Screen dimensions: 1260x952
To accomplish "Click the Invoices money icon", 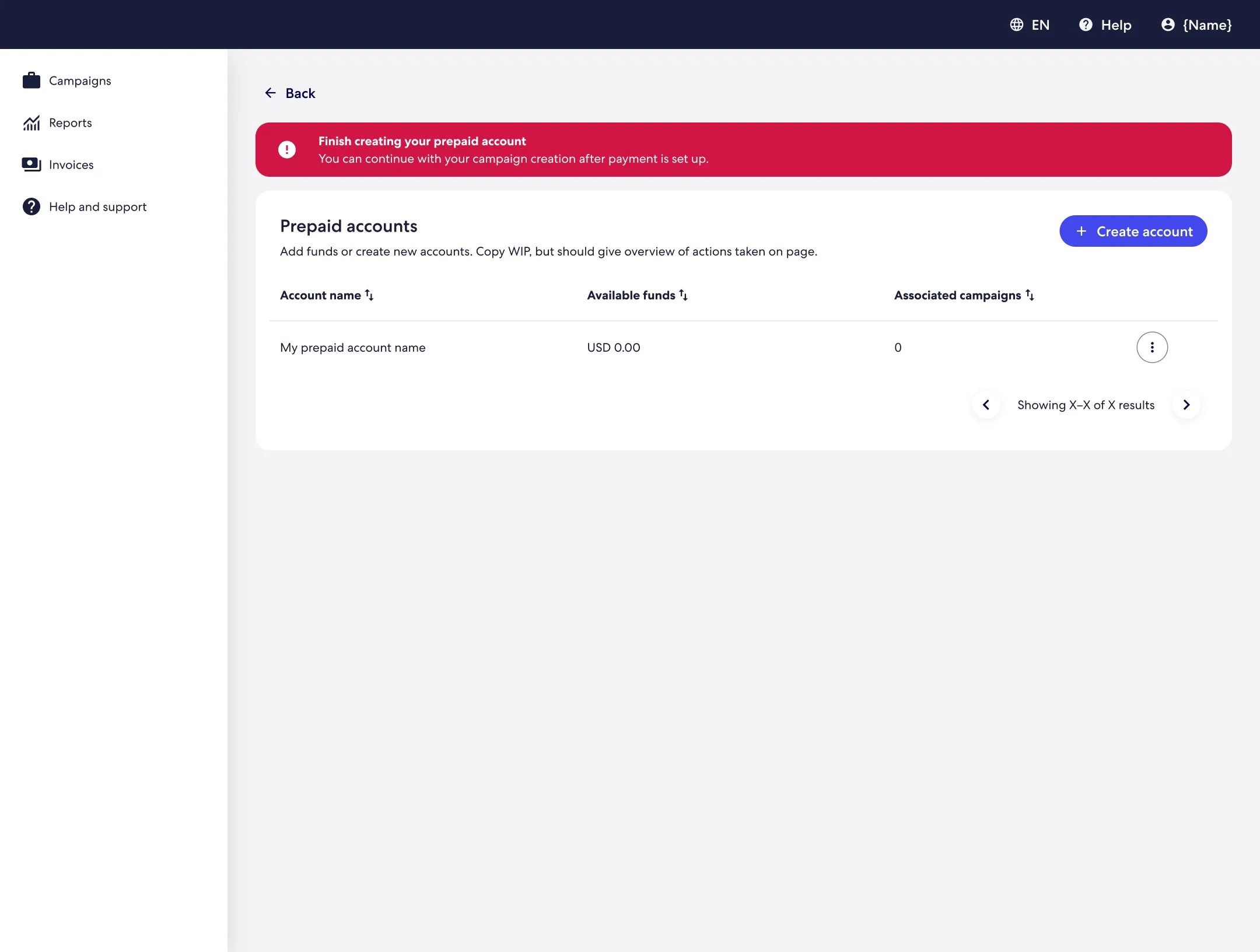I will pyautogui.click(x=32, y=164).
